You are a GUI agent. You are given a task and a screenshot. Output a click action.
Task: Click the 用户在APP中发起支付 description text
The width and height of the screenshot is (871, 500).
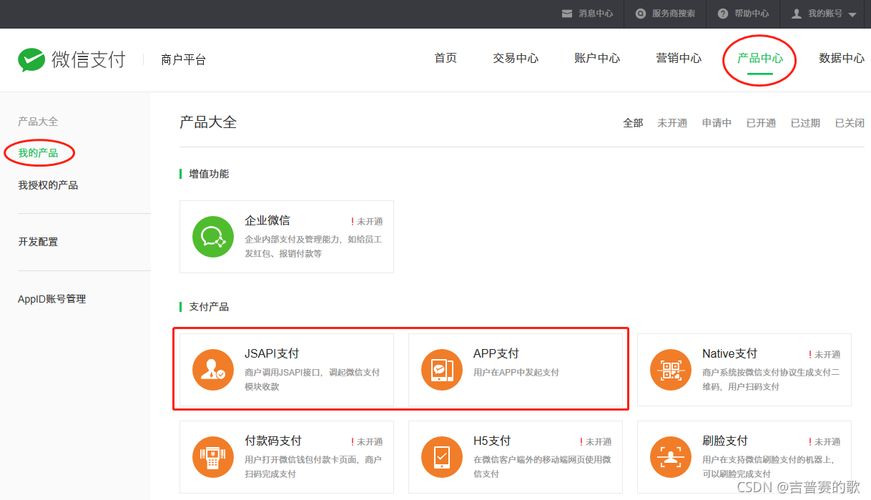(516, 372)
